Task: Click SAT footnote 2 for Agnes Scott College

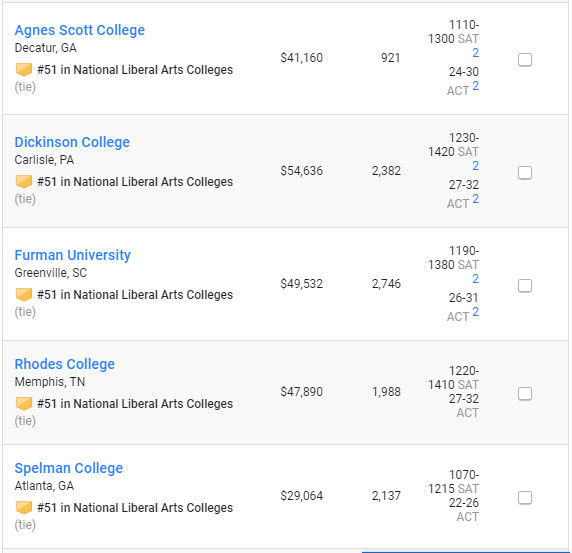Action: coord(475,53)
